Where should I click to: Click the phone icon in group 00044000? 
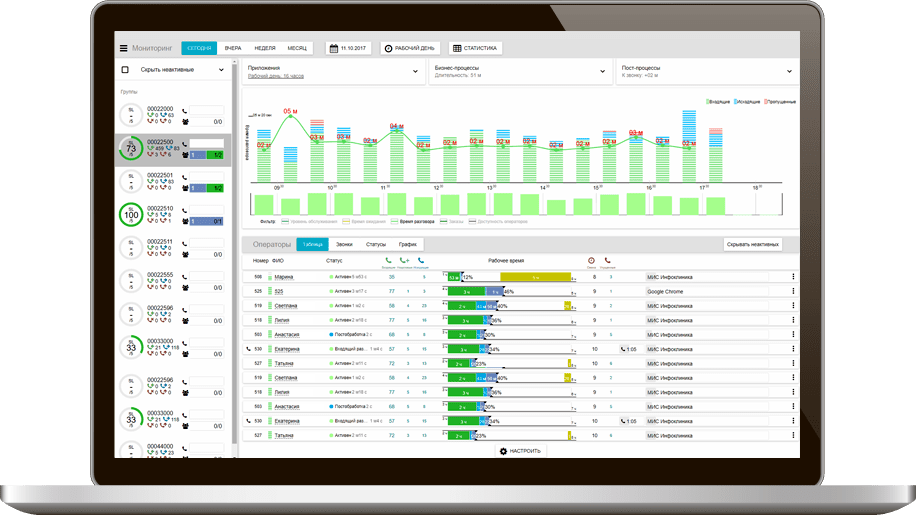pyautogui.click(x=185, y=449)
